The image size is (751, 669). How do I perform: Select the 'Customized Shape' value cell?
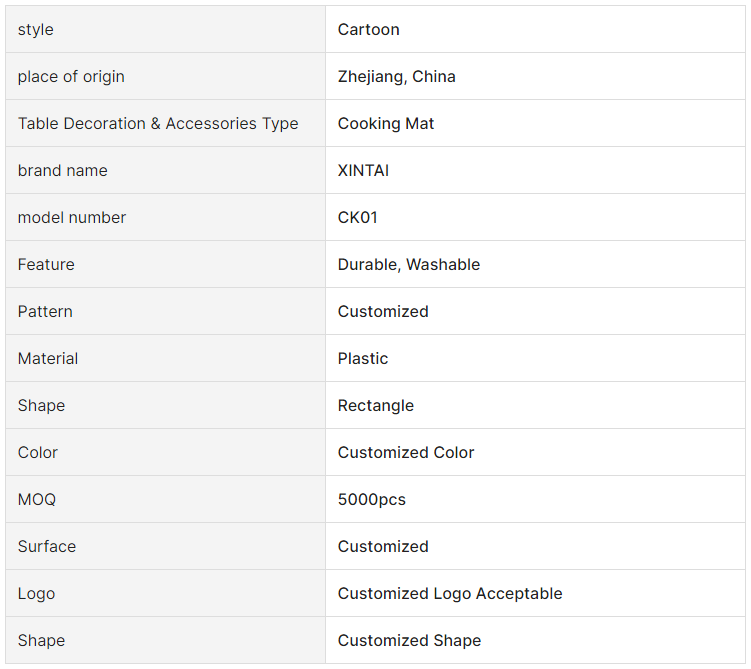click(x=409, y=641)
